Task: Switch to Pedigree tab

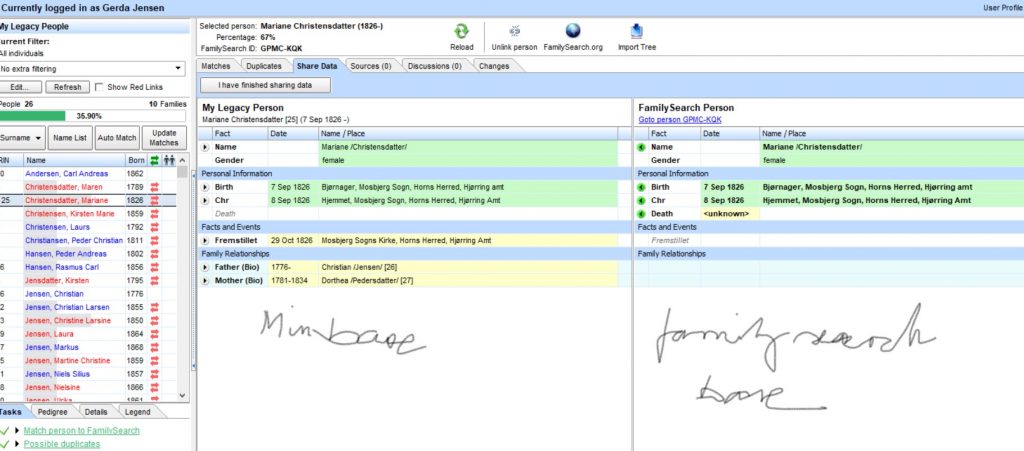Action: tap(52, 412)
